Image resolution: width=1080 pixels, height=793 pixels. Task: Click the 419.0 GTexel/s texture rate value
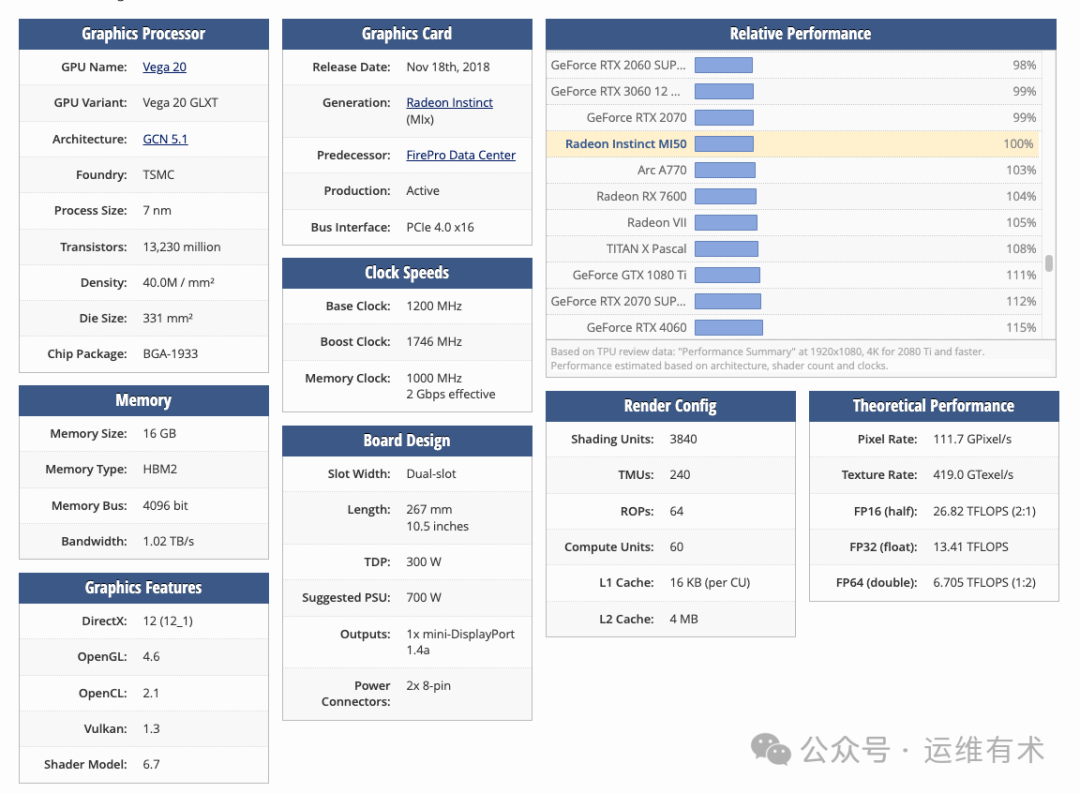pos(973,475)
